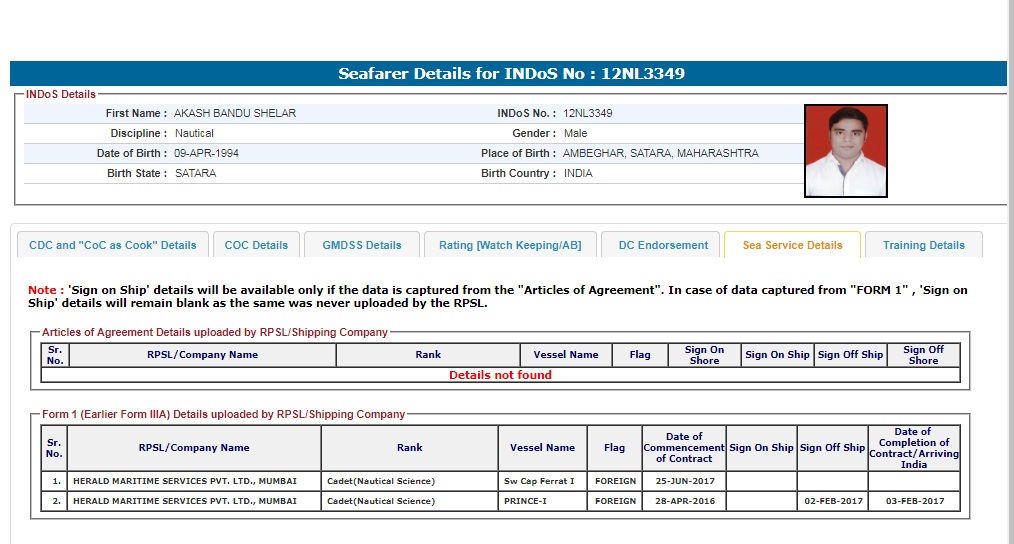Select the Rating [Watch Keeping/AB] tab
The image size is (1014, 544).
point(510,245)
